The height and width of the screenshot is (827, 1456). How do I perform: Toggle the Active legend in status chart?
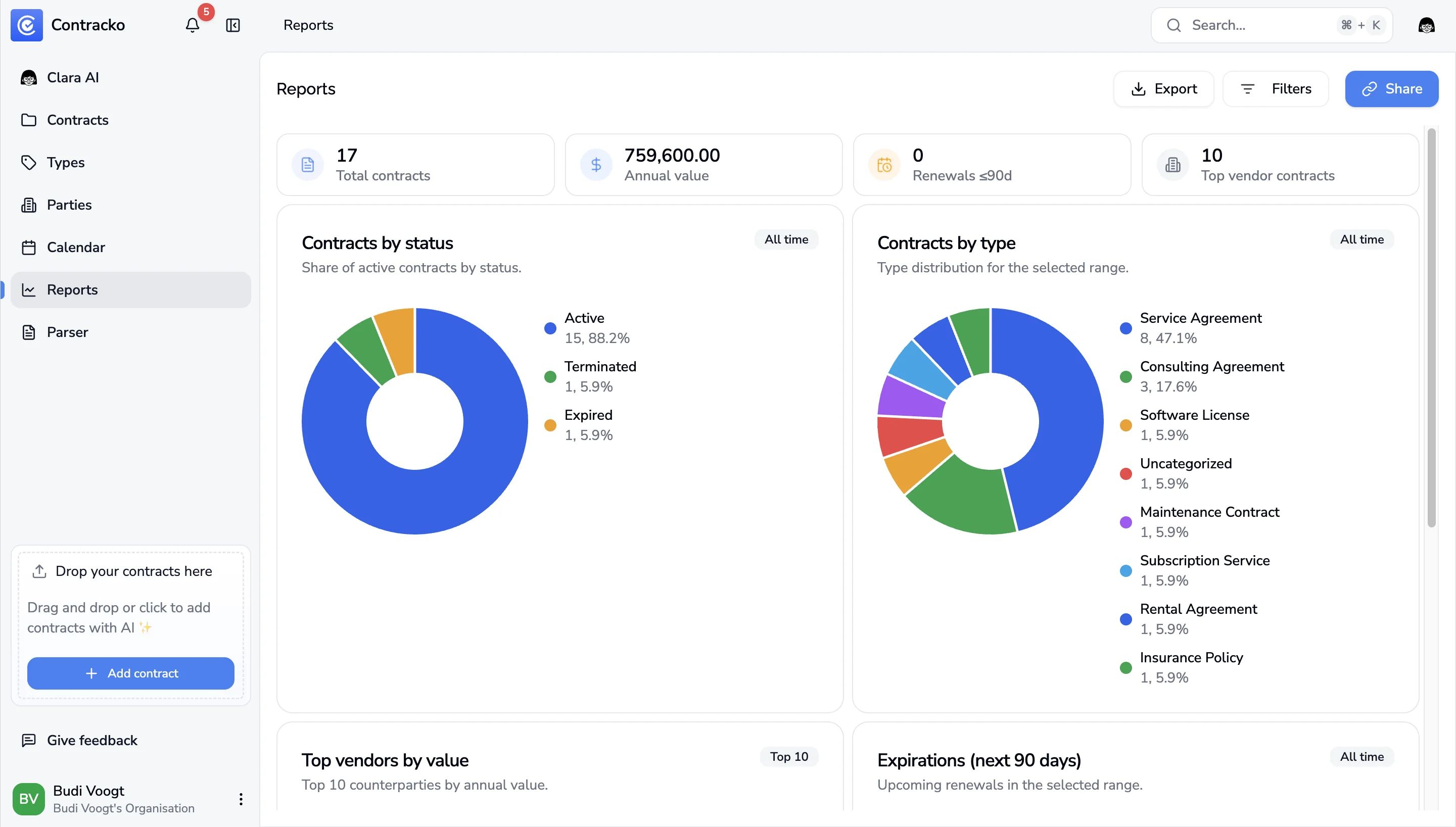point(584,319)
